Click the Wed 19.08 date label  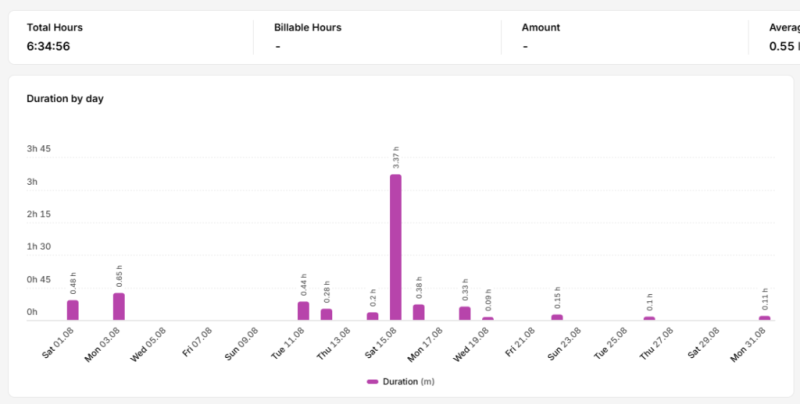(x=471, y=344)
